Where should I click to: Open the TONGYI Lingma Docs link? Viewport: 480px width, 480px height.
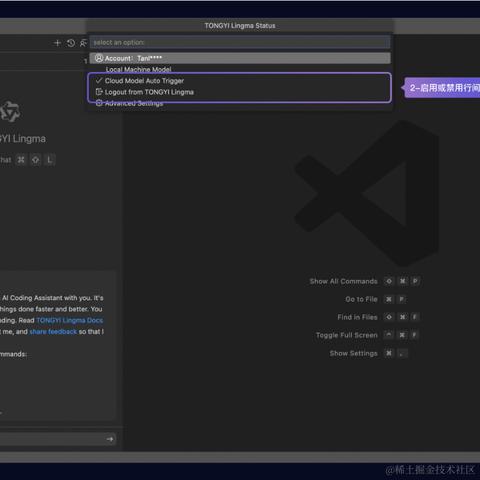pyautogui.click(x=70, y=320)
